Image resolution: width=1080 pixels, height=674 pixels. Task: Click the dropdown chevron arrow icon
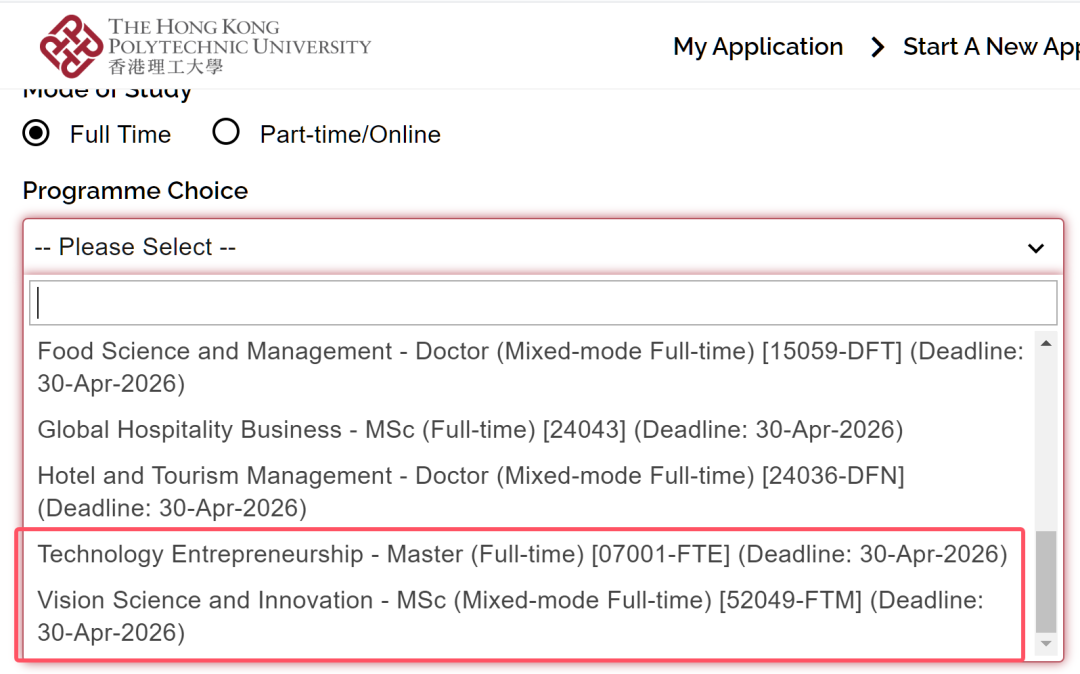click(x=1036, y=248)
